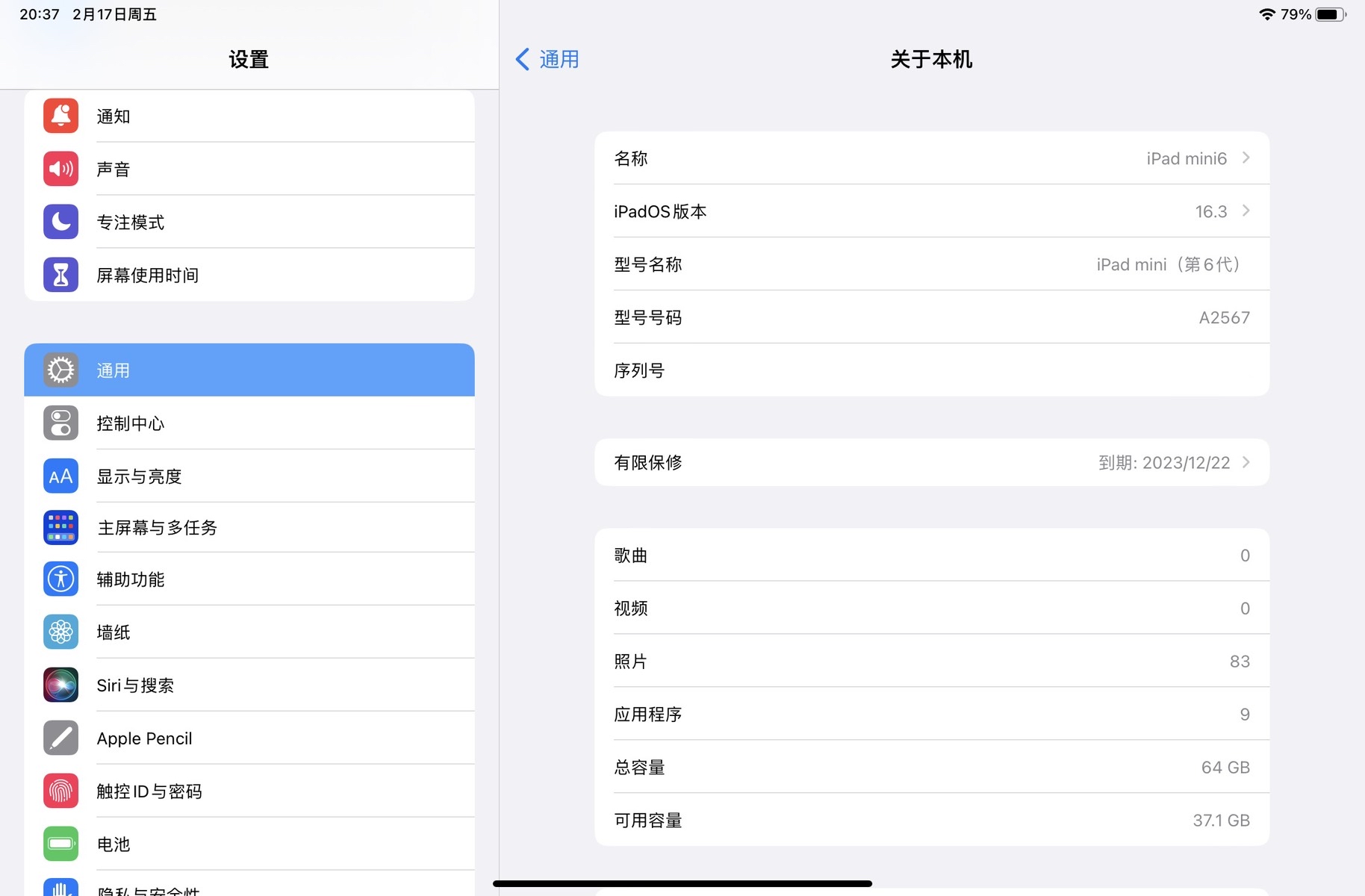Select 控制中心 in the sidebar
The width and height of the screenshot is (1365, 896).
click(x=249, y=423)
